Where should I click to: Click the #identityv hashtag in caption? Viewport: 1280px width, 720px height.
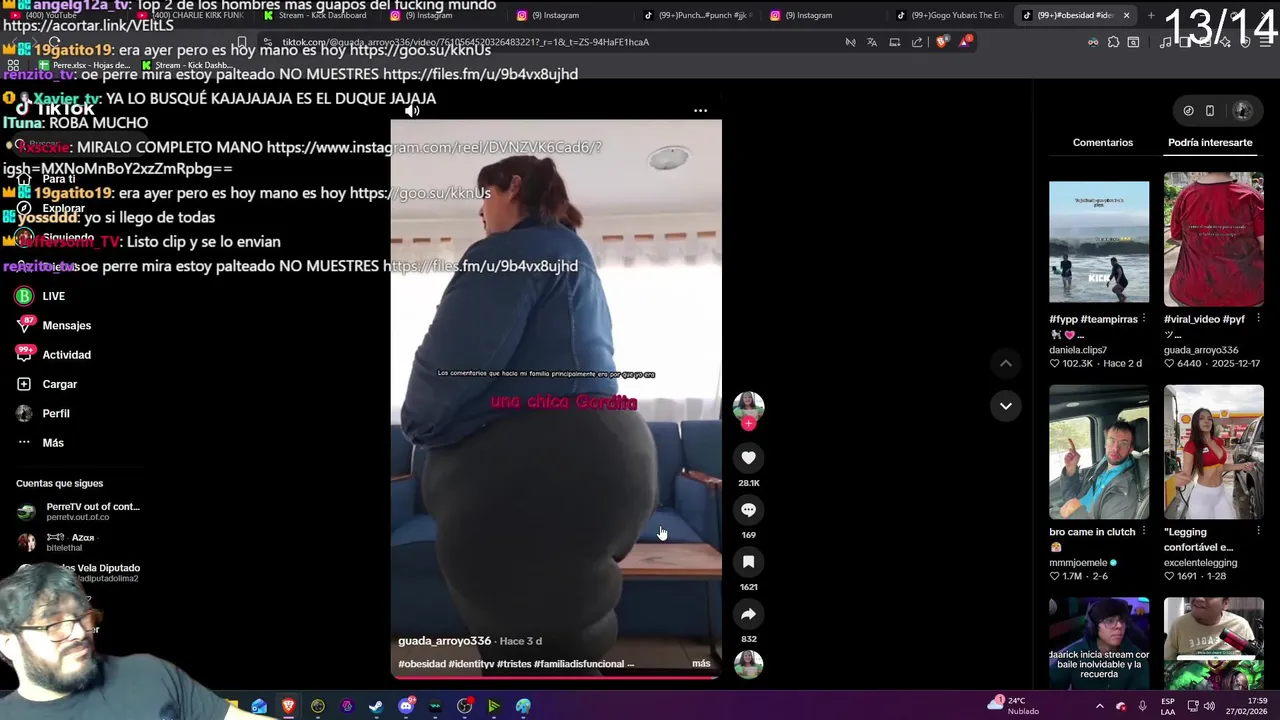[471, 663]
